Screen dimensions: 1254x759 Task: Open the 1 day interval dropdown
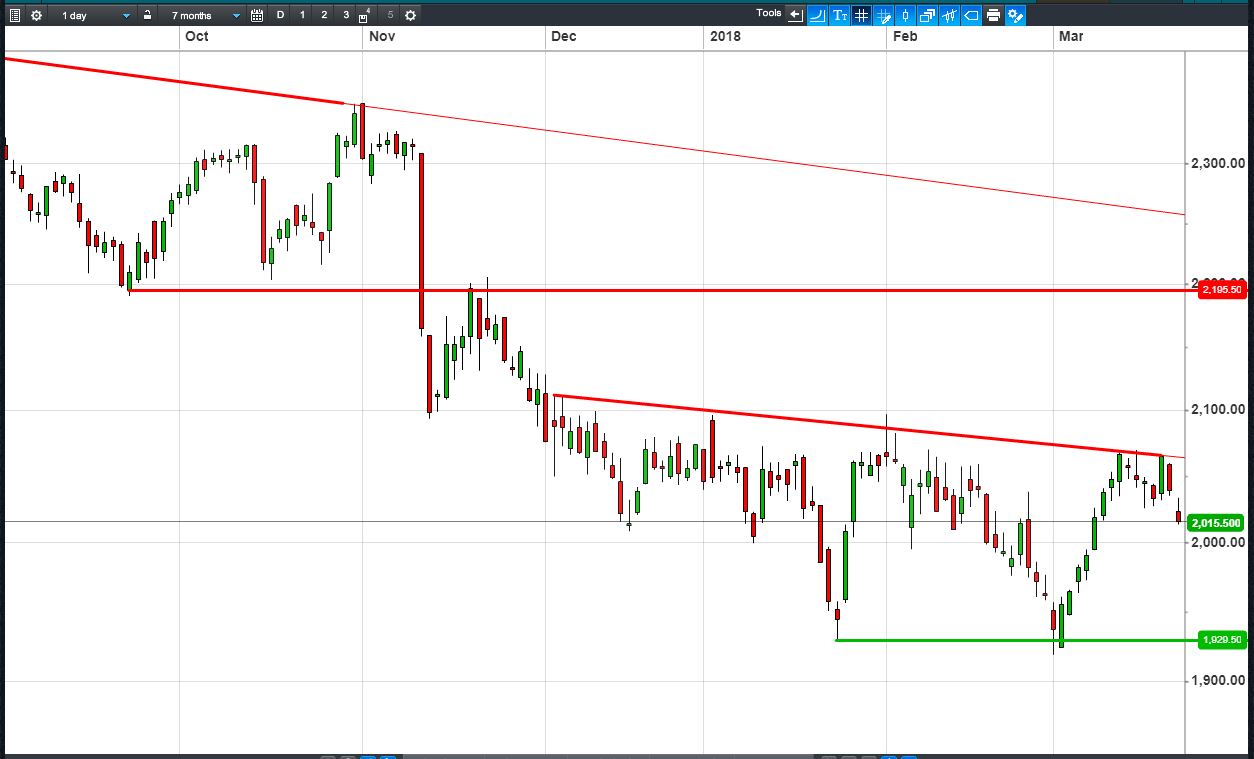[x=94, y=15]
